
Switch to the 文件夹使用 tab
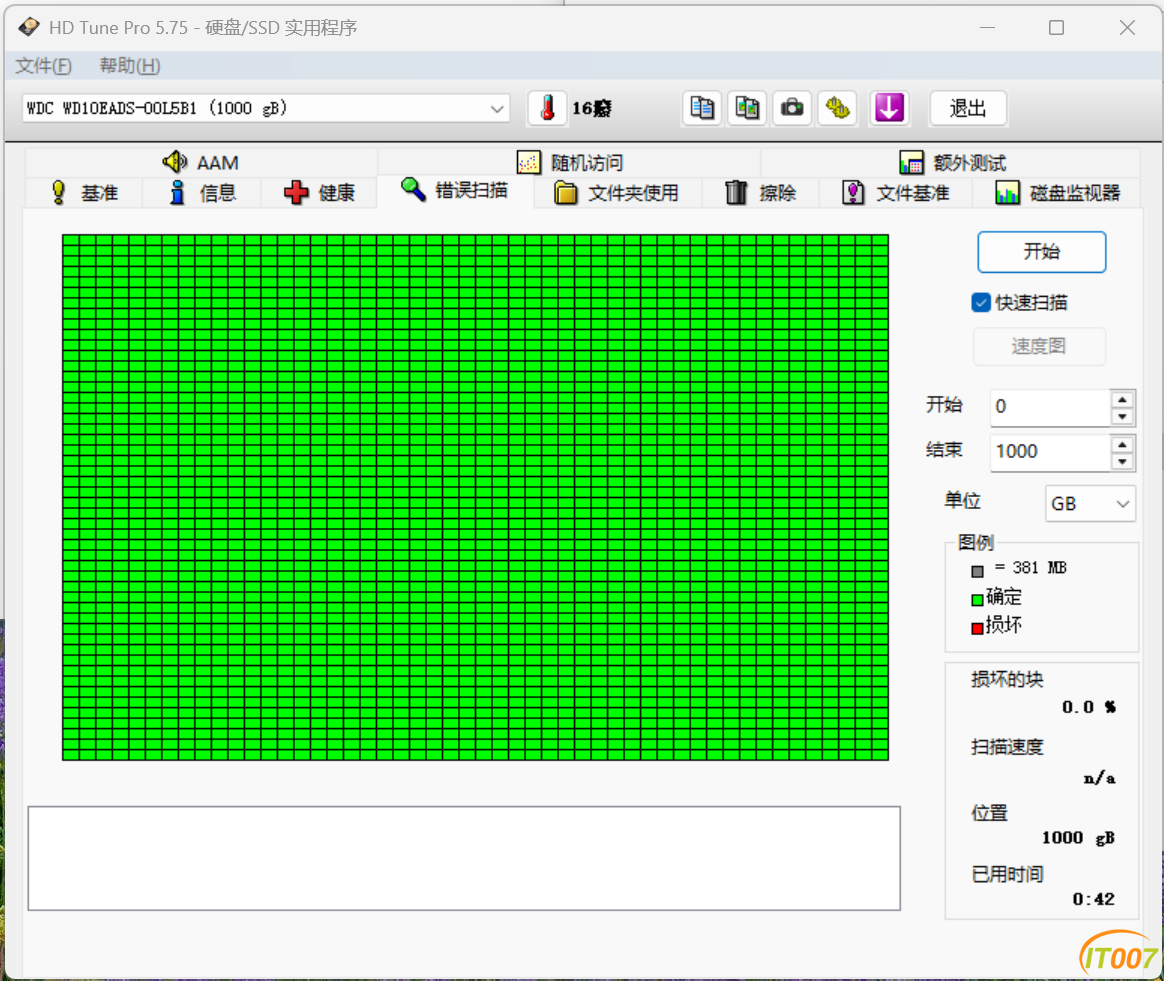[617, 193]
